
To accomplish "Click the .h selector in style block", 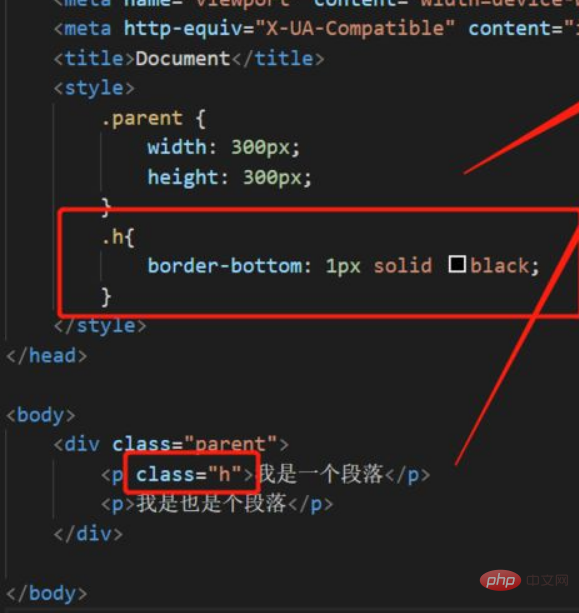I will coord(113,237).
